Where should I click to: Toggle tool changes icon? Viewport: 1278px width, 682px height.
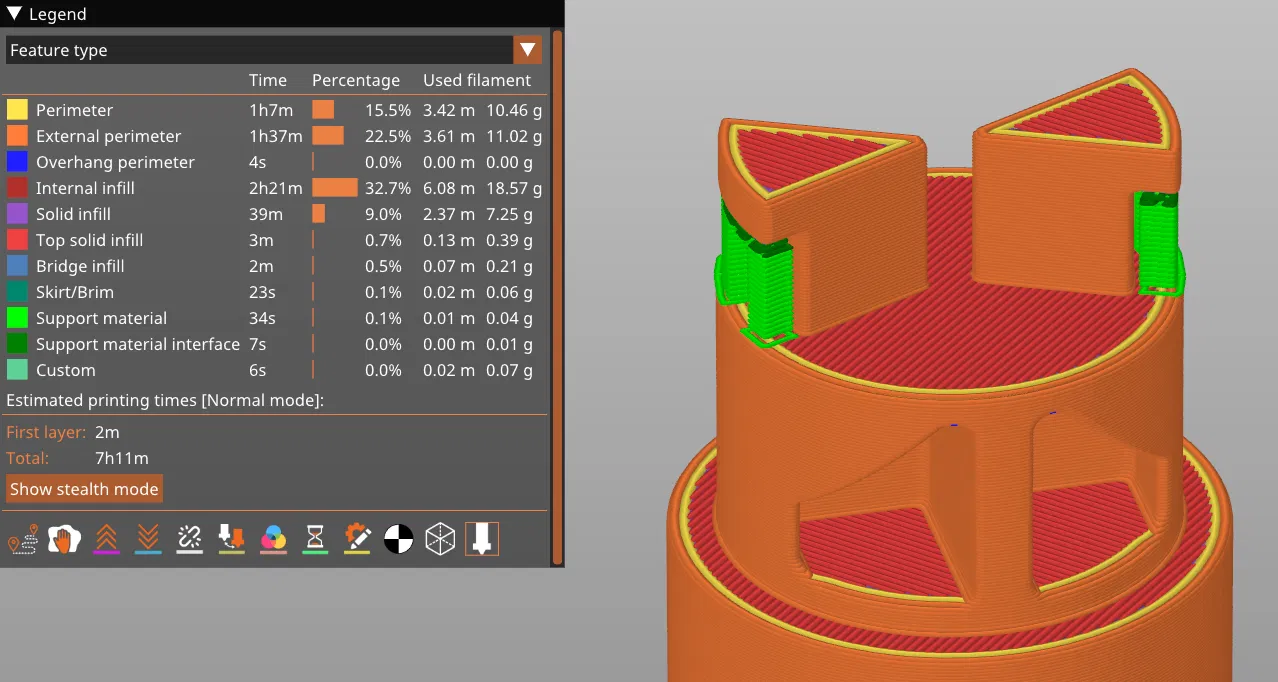[x=232, y=540]
